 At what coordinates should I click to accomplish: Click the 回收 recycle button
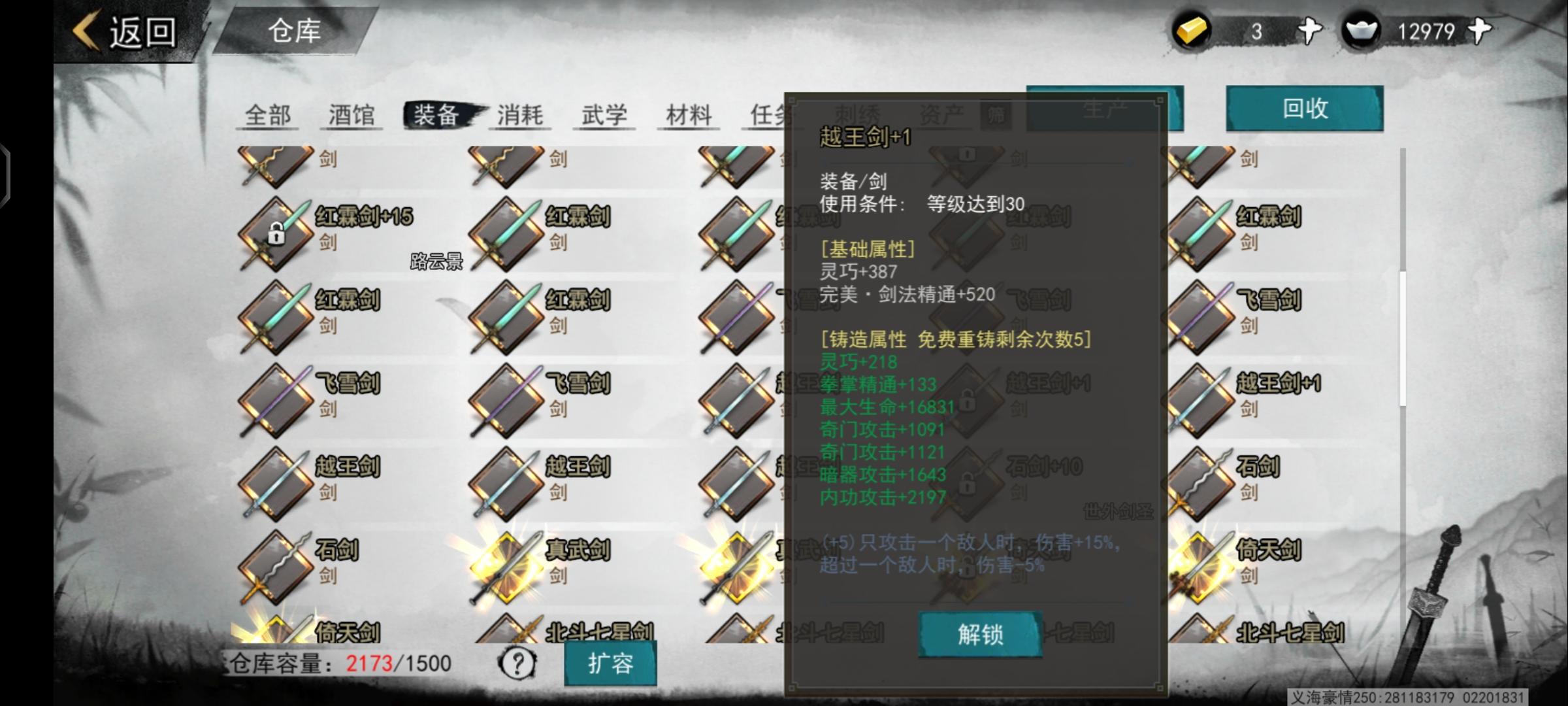point(1305,108)
